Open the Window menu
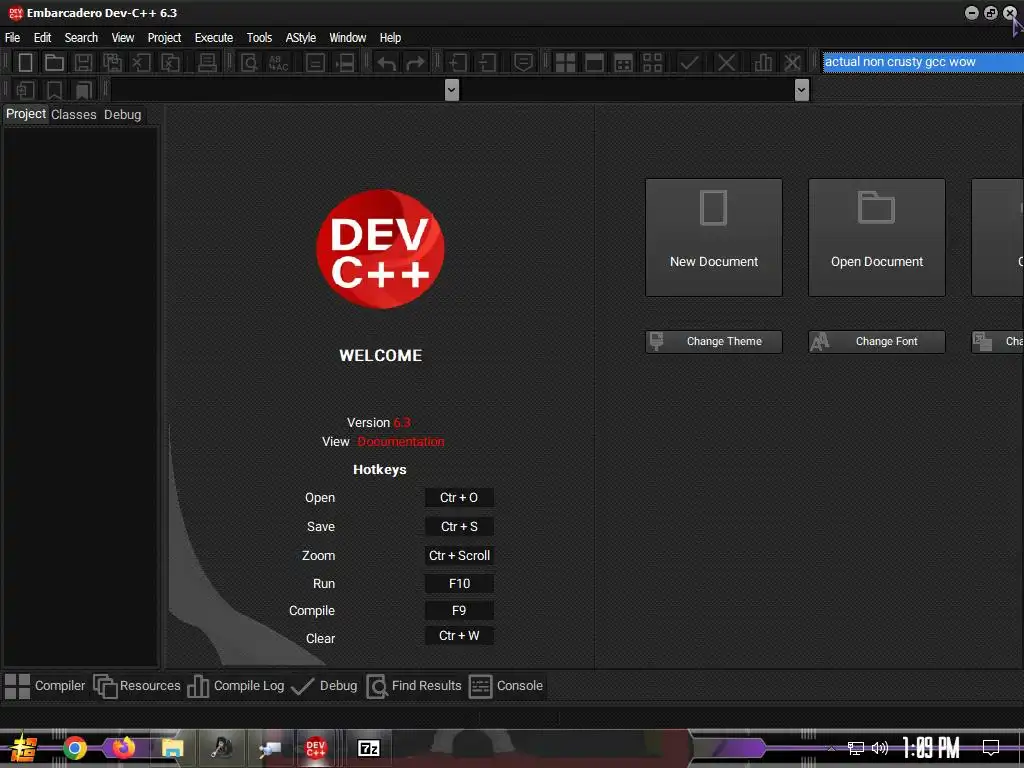 (x=347, y=38)
